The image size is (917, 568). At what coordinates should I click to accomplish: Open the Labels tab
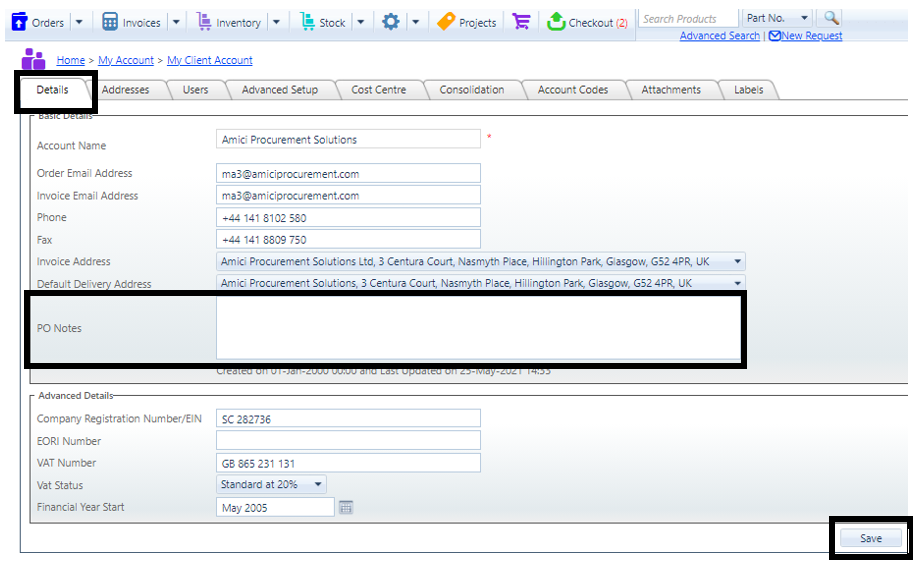click(749, 89)
